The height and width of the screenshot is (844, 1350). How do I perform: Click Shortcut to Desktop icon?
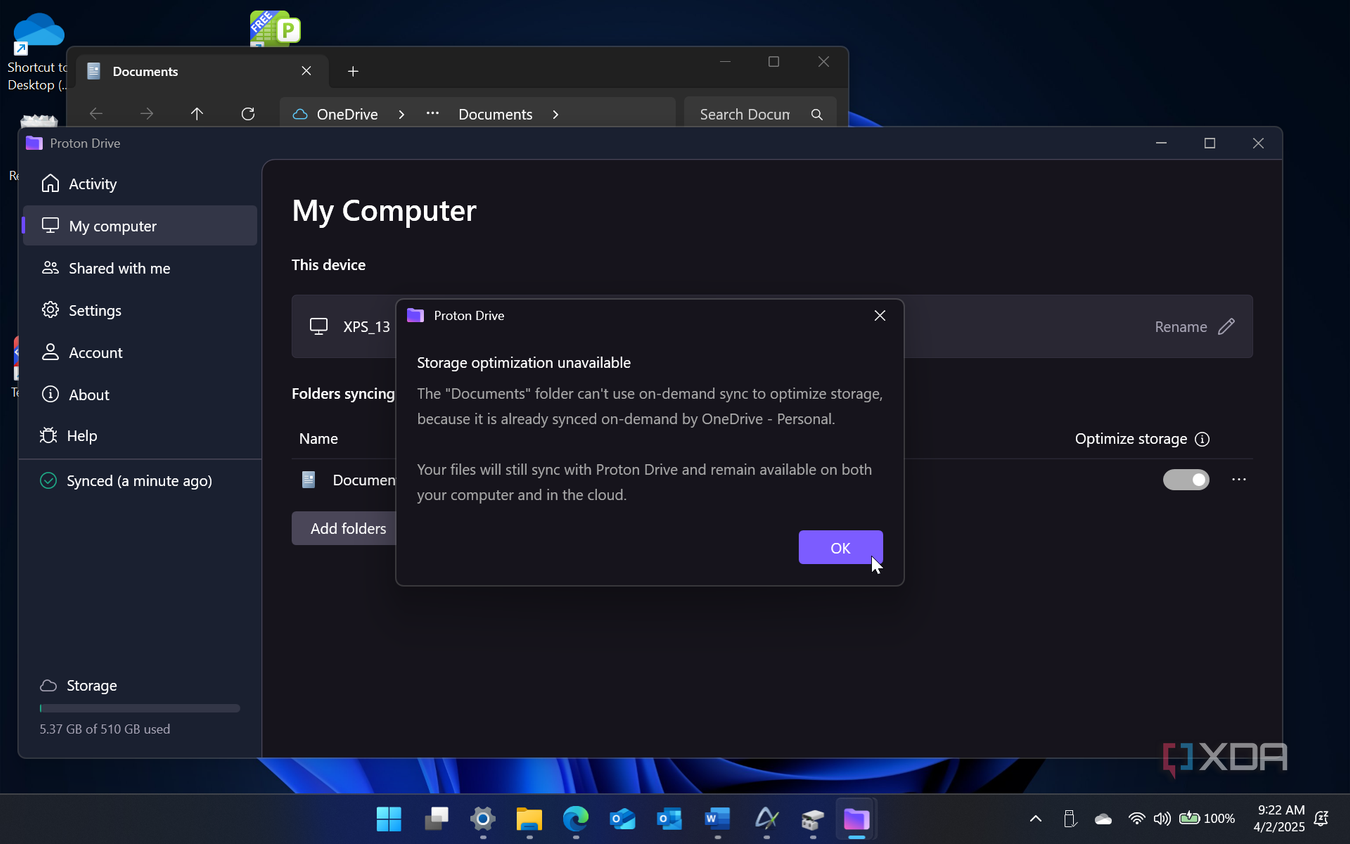(x=37, y=52)
